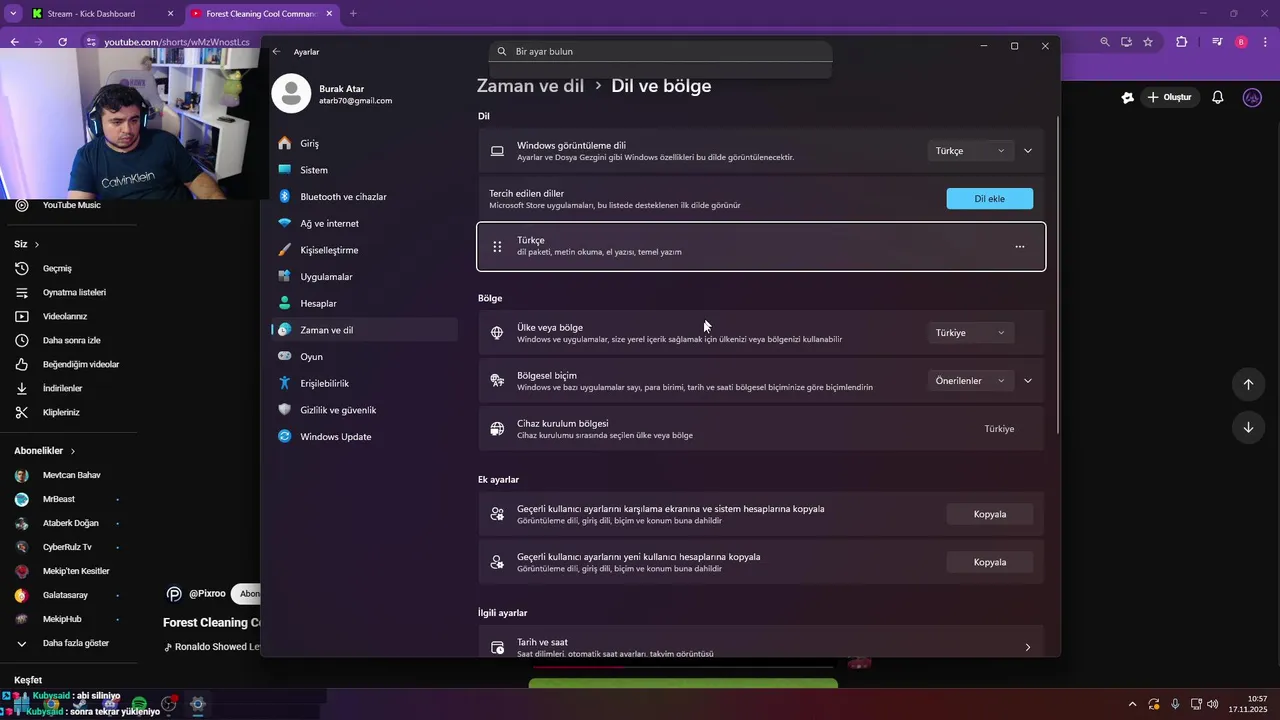Screen dimensions: 1280x720
Task: Select Oyun in Settings sidebar
Action: [x=364, y=357]
